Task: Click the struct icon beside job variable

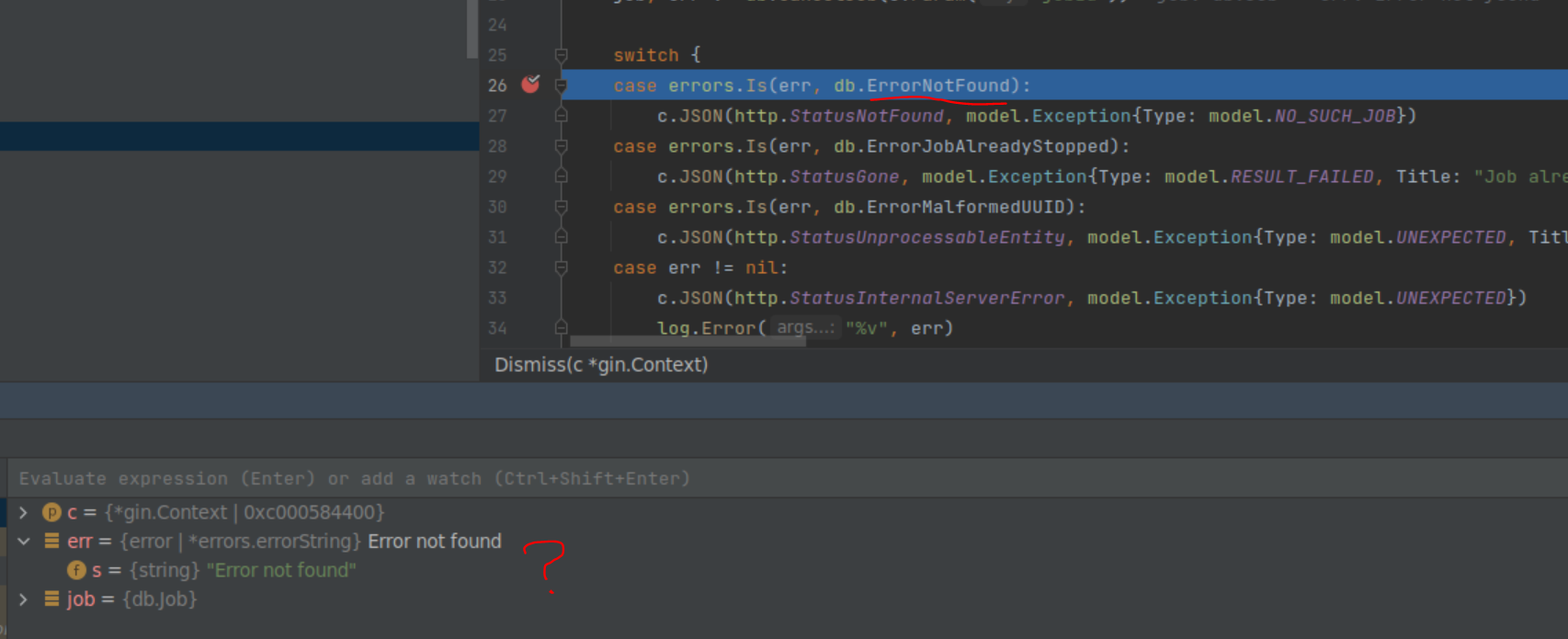Action: tap(51, 599)
